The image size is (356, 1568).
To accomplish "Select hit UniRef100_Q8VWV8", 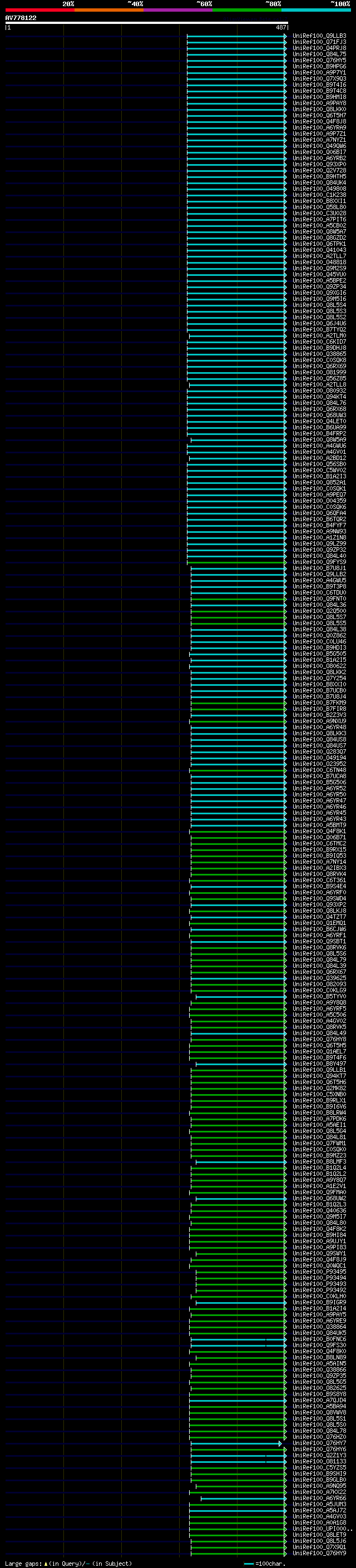I will click(319, 1412).
